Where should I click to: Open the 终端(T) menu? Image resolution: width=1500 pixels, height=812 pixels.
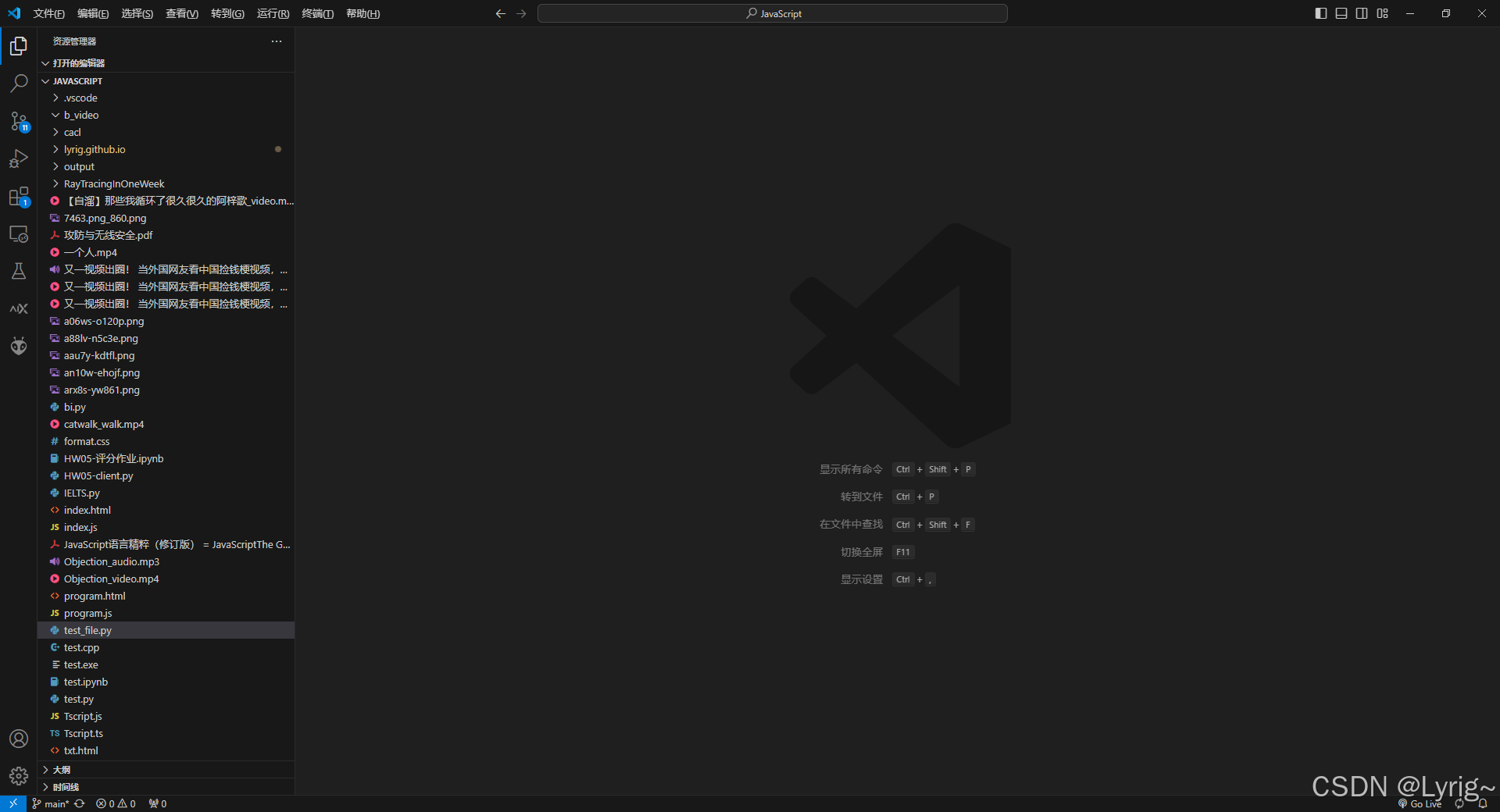click(317, 13)
